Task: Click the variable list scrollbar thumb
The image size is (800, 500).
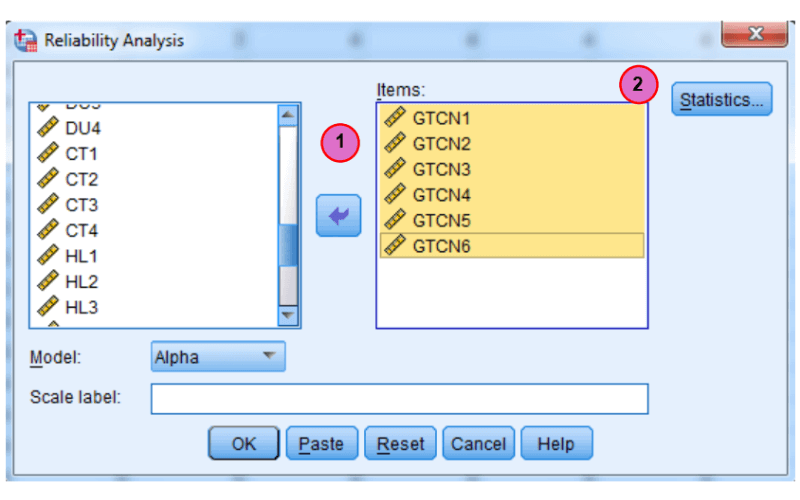Action: pyautogui.click(x=288, y=245)
